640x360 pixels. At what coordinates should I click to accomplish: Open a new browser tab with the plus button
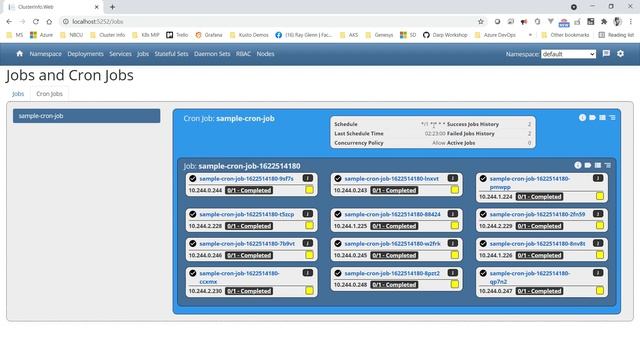(112, 7)
